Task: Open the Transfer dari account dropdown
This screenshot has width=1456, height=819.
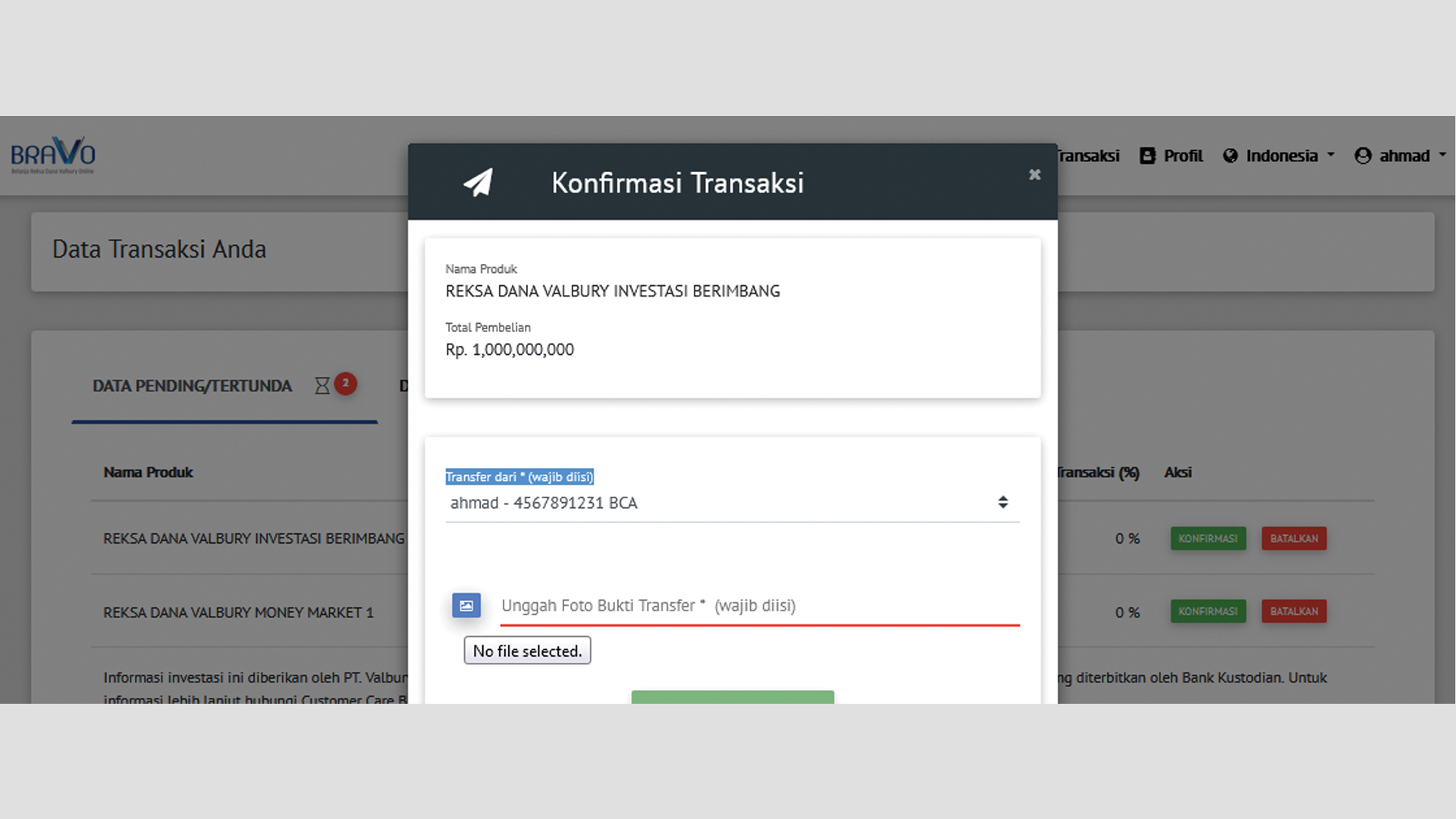Action: (x=732, y=503)
